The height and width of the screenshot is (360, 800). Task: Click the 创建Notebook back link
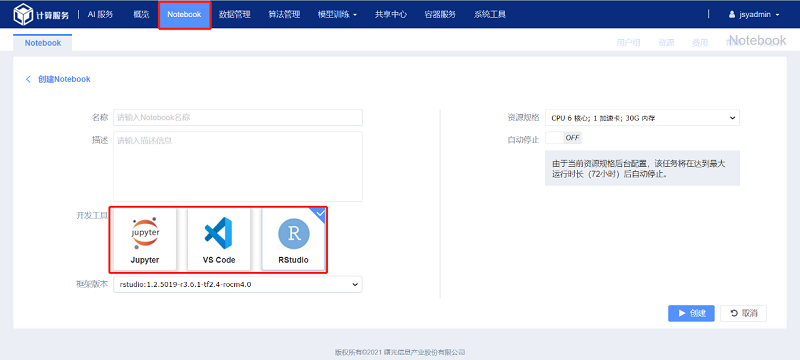(x=64, y=79)
